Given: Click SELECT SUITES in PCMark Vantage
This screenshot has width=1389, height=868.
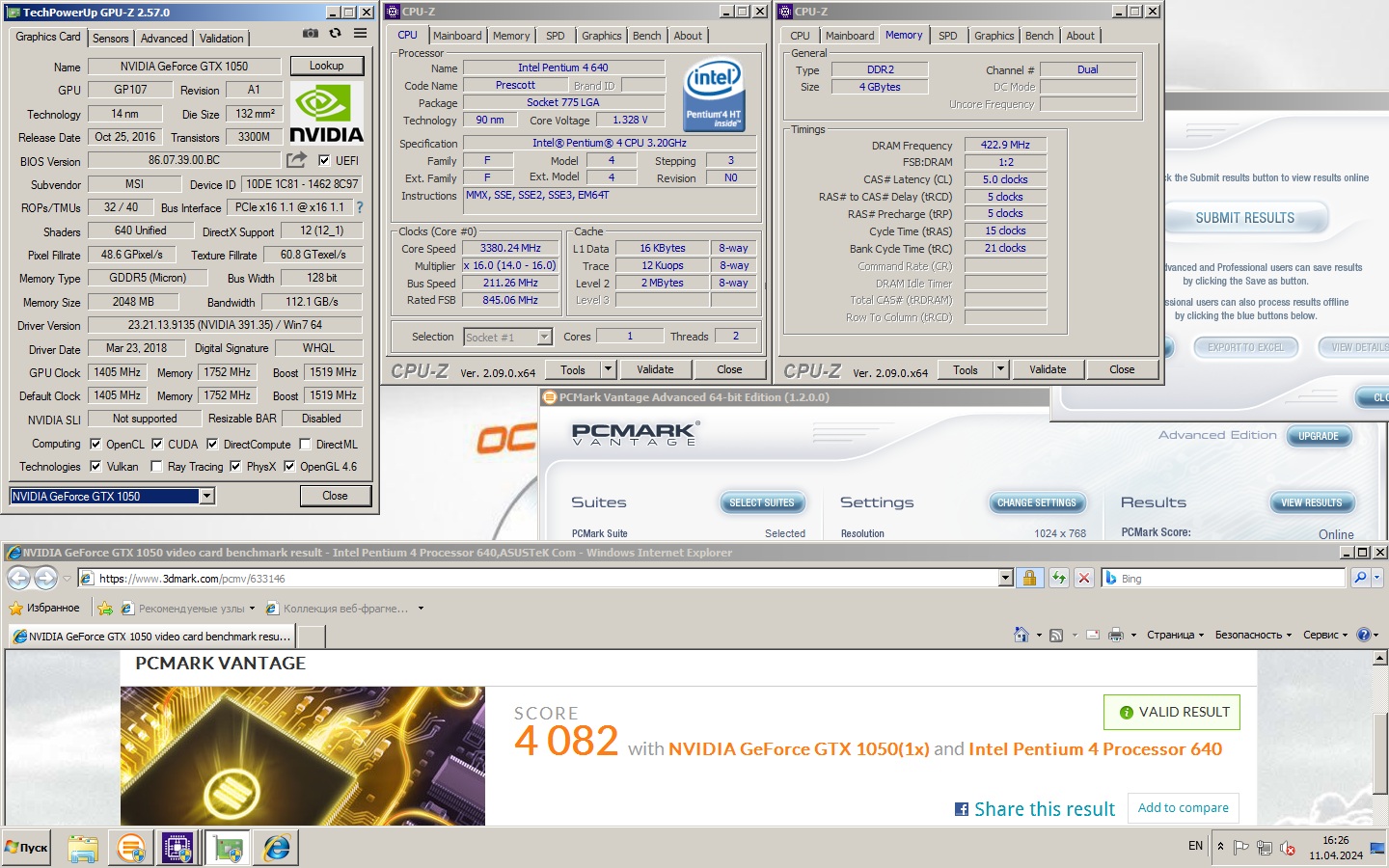Looking at the screenshot, I should click(x=762, y=502).
